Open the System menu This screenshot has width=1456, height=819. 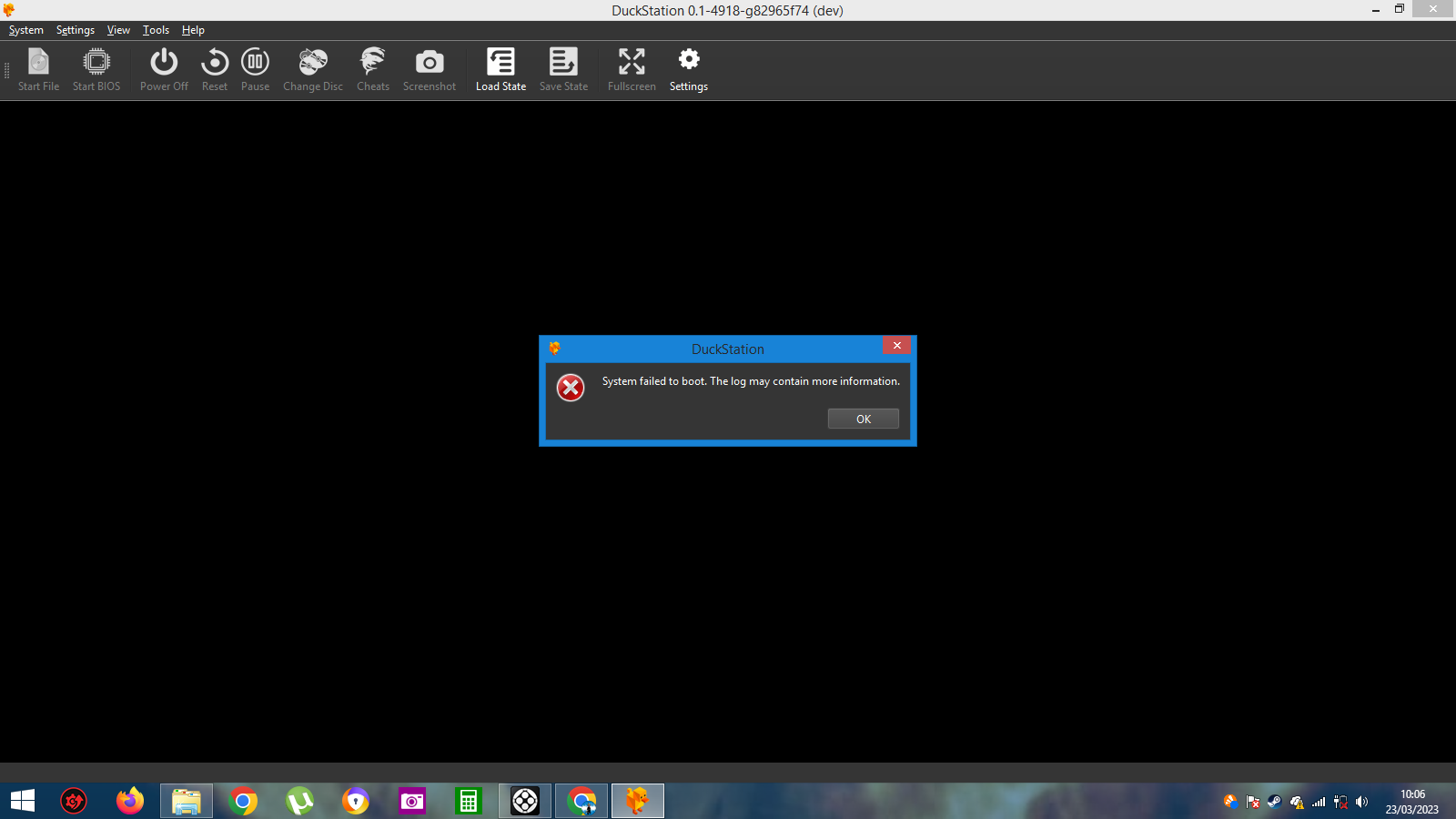pyautogui.click(x=26, y=30)
